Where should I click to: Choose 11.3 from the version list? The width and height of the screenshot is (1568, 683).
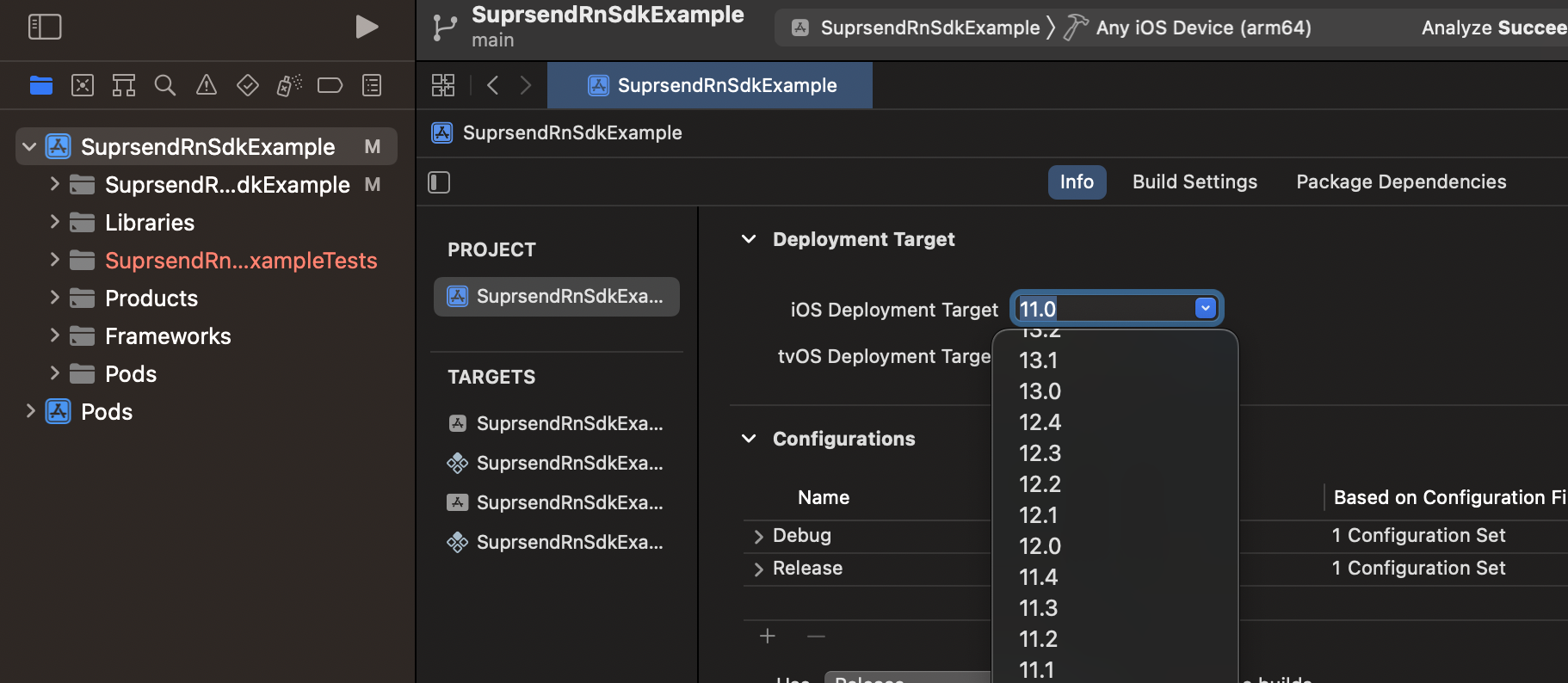(1114, 608)
